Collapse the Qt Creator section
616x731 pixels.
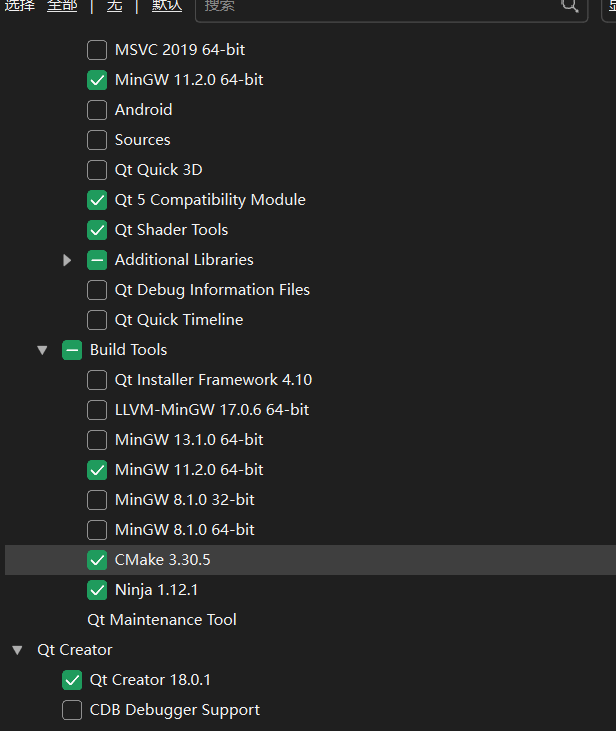(17, 650)
